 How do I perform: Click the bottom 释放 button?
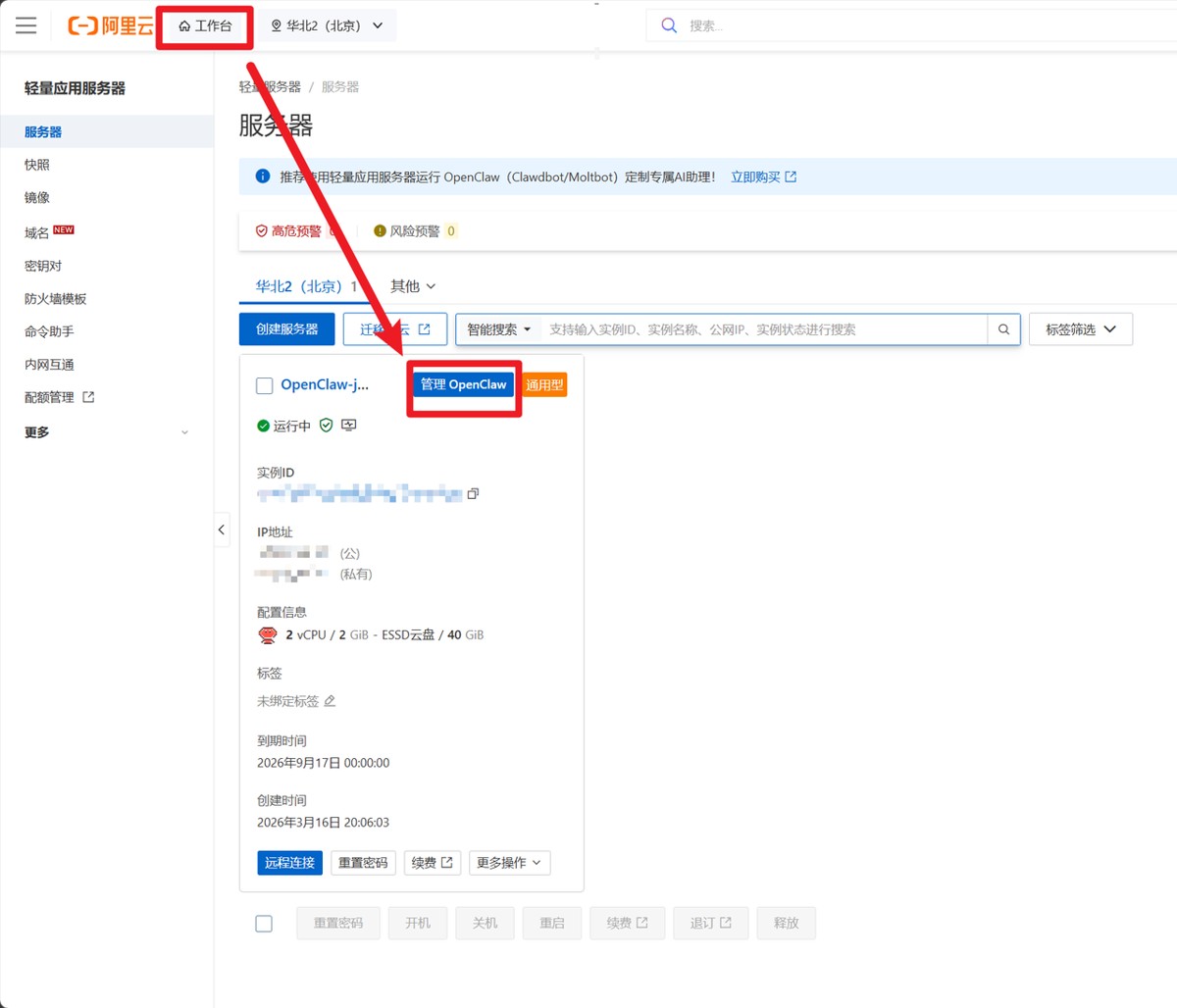(x=786, y=923)
